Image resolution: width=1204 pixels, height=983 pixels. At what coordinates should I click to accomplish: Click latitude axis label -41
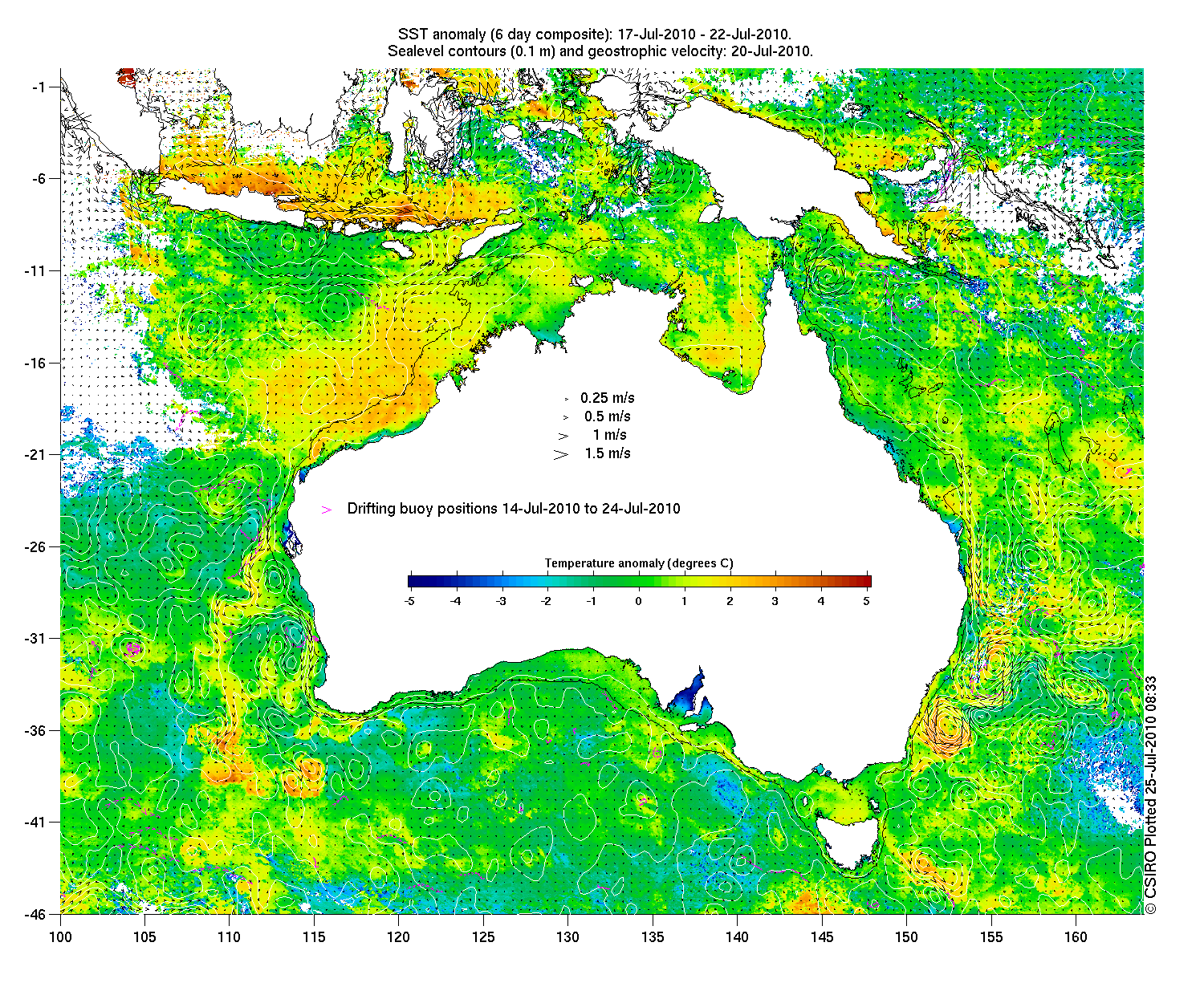click(x=36, y=822)
